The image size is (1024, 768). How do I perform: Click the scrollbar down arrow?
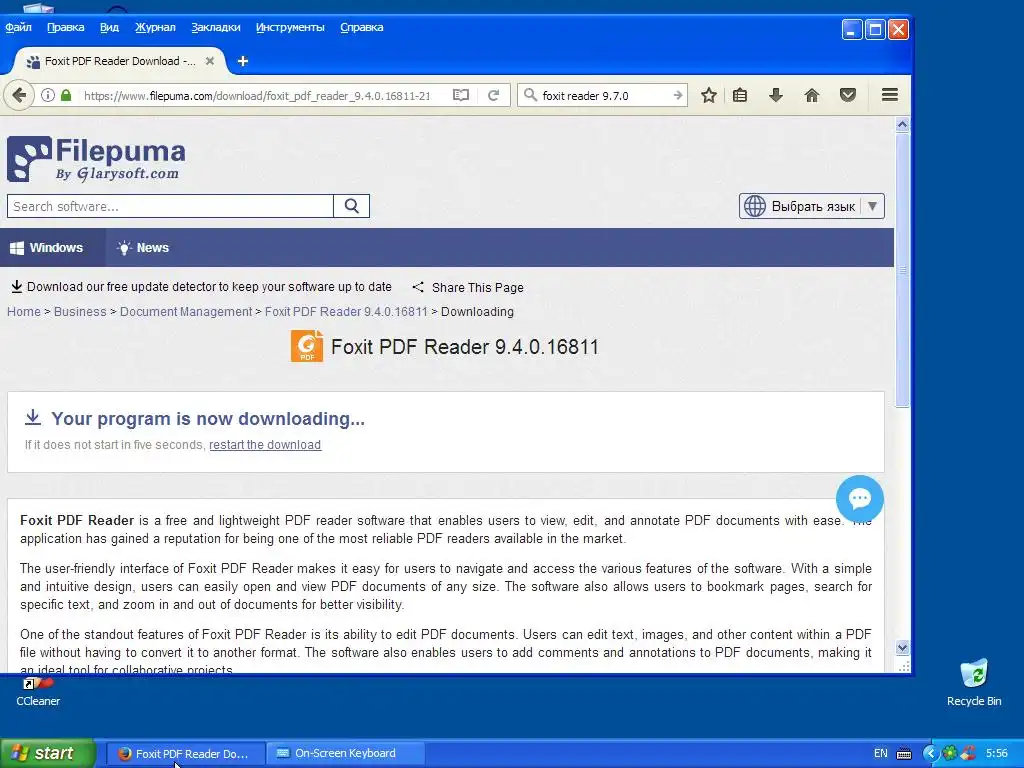(x=902, y=648)
